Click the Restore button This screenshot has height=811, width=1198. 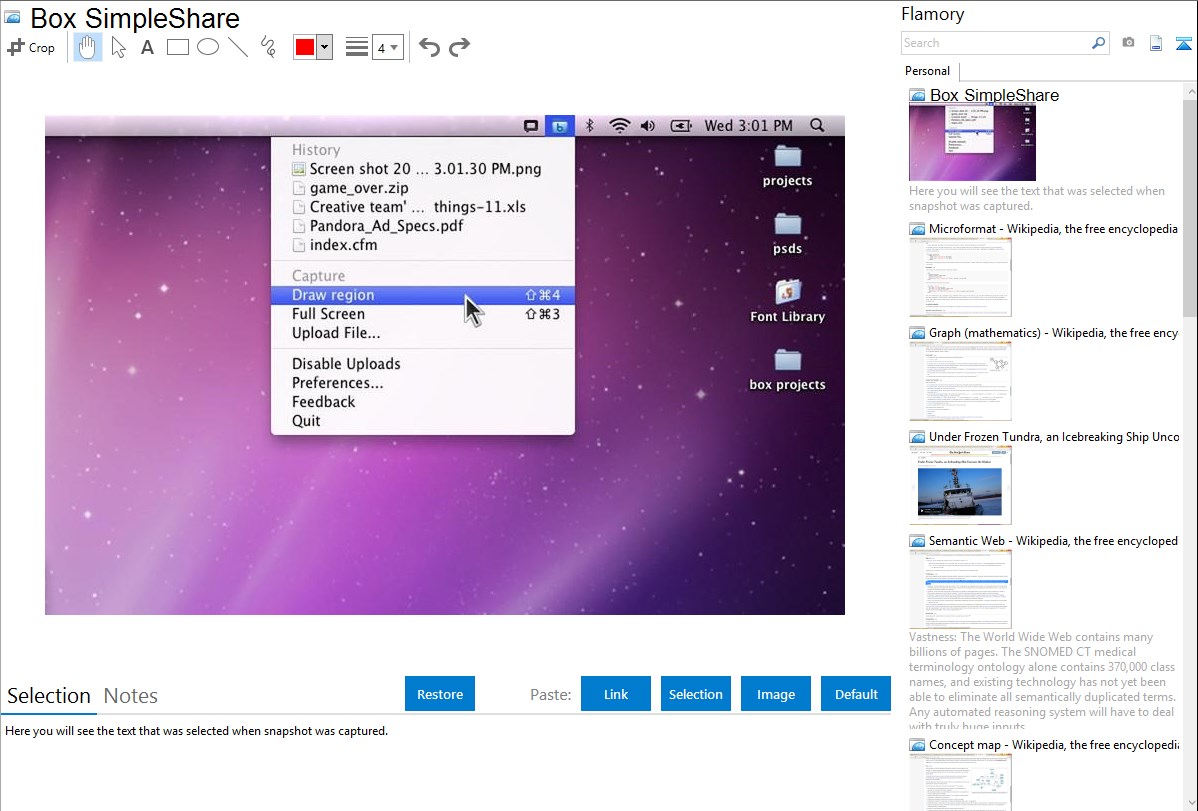[x=440, y=694]
